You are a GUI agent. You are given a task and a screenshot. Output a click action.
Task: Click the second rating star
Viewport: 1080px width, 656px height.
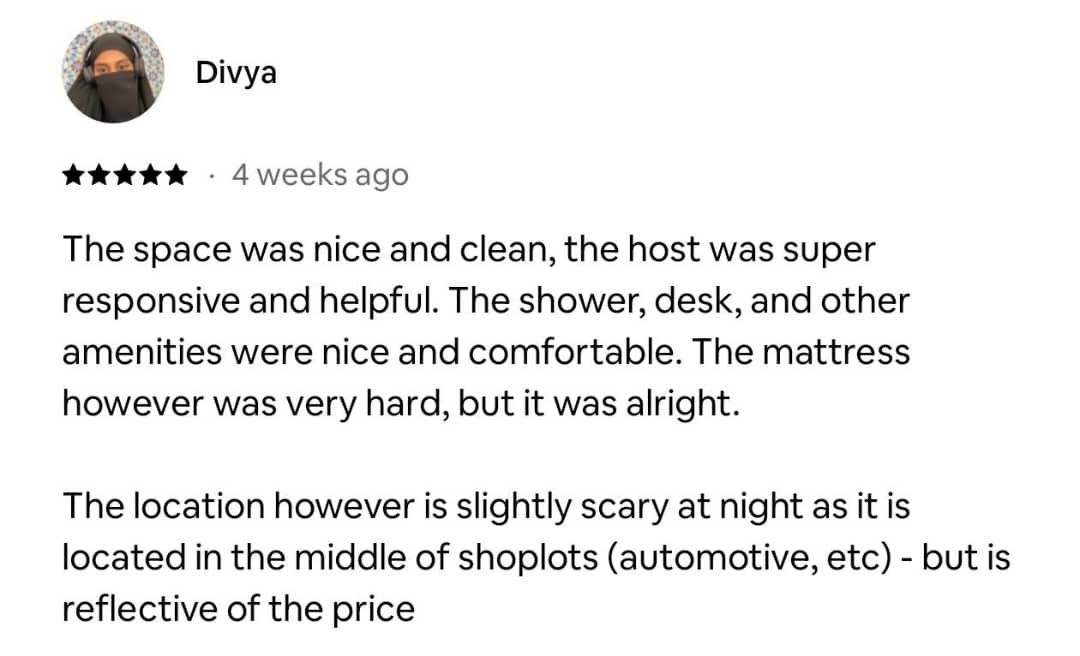[x=99, y=177]
